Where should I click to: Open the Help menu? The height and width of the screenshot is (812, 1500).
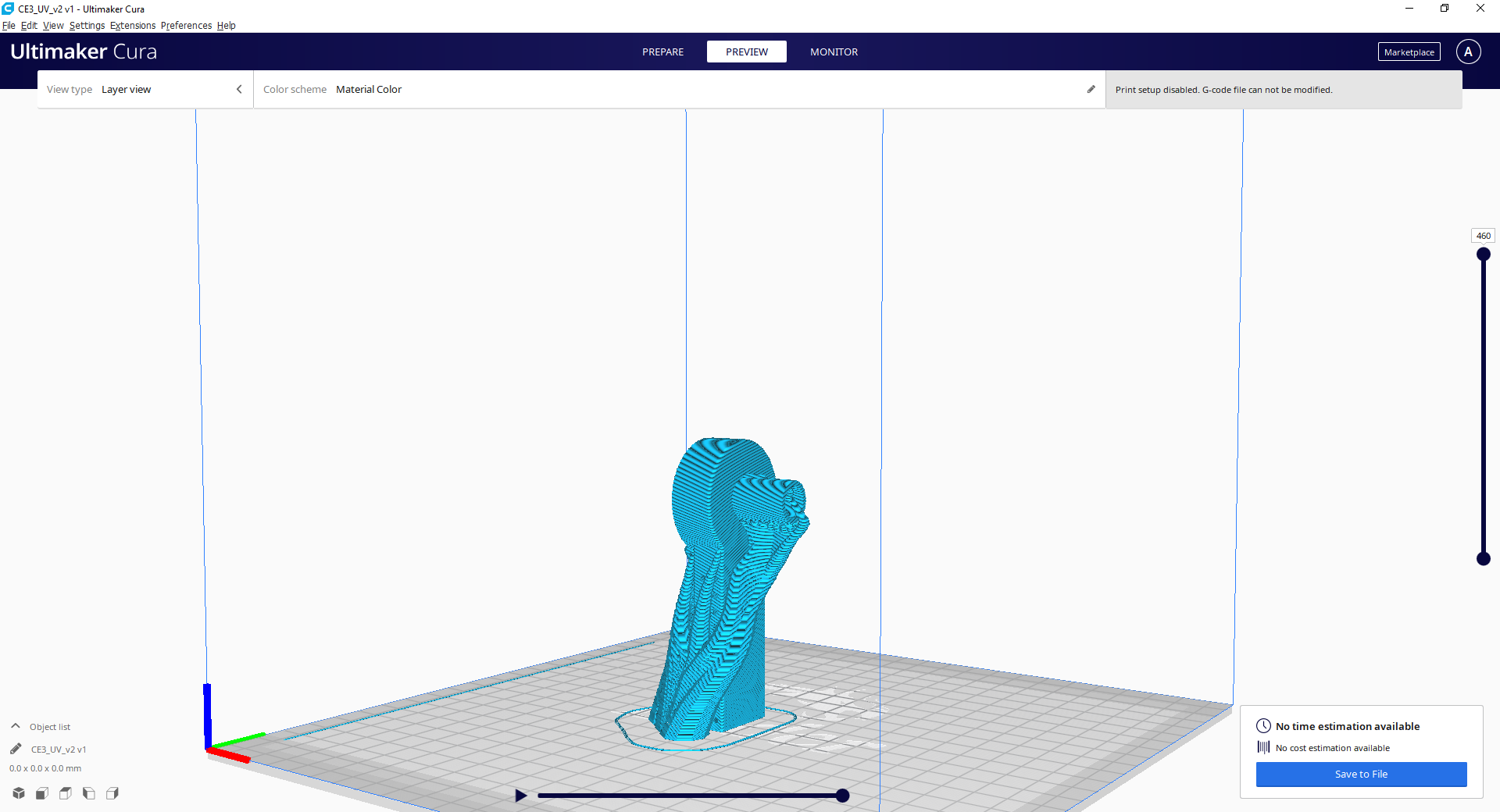(x=227, y=26)
